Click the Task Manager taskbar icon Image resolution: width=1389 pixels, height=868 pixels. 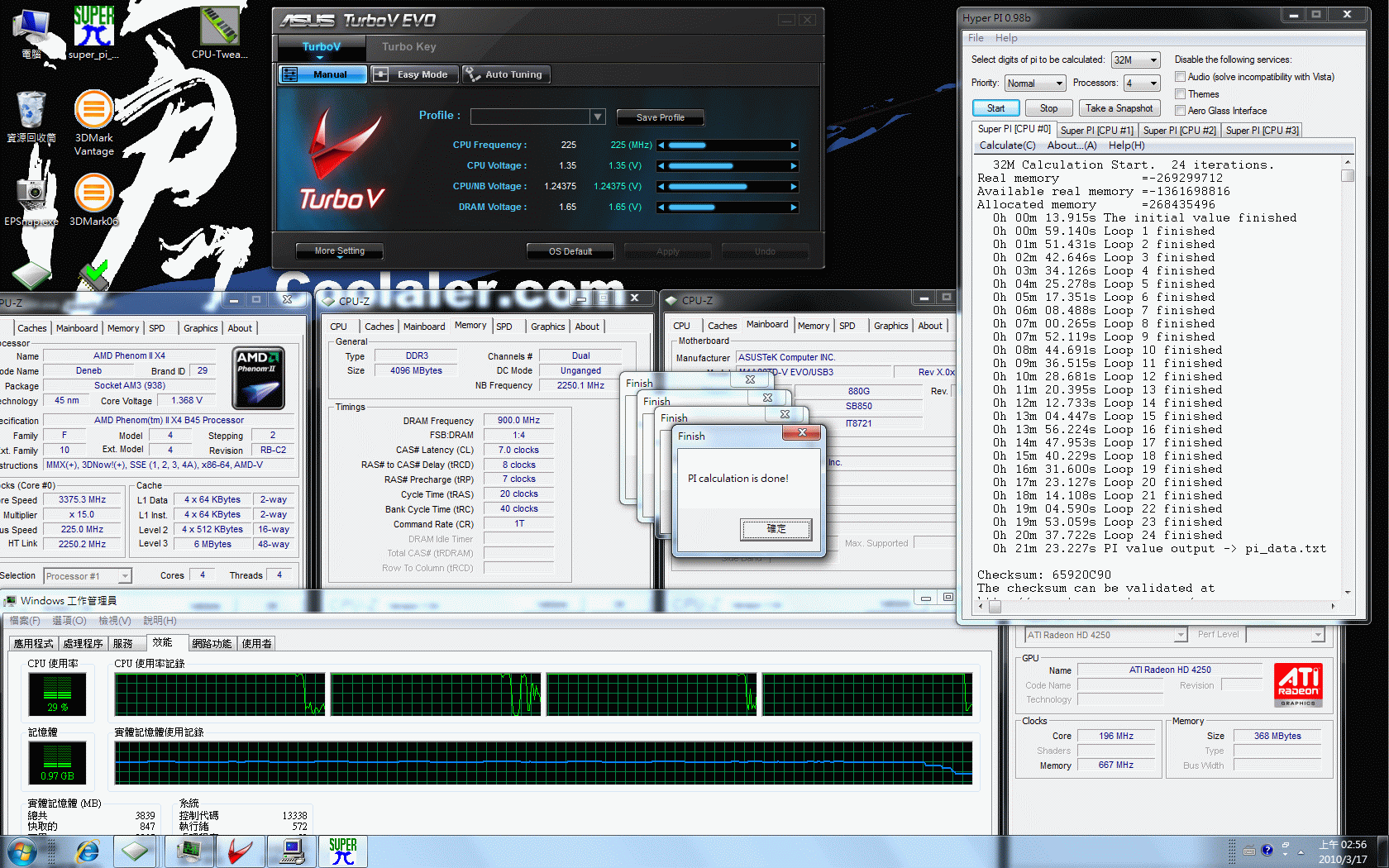click(189, 851)
